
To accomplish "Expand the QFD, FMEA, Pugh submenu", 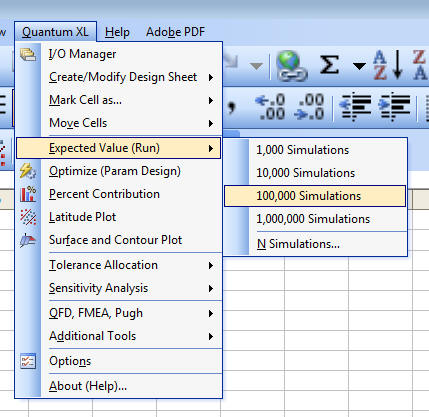I will (119, 313).
